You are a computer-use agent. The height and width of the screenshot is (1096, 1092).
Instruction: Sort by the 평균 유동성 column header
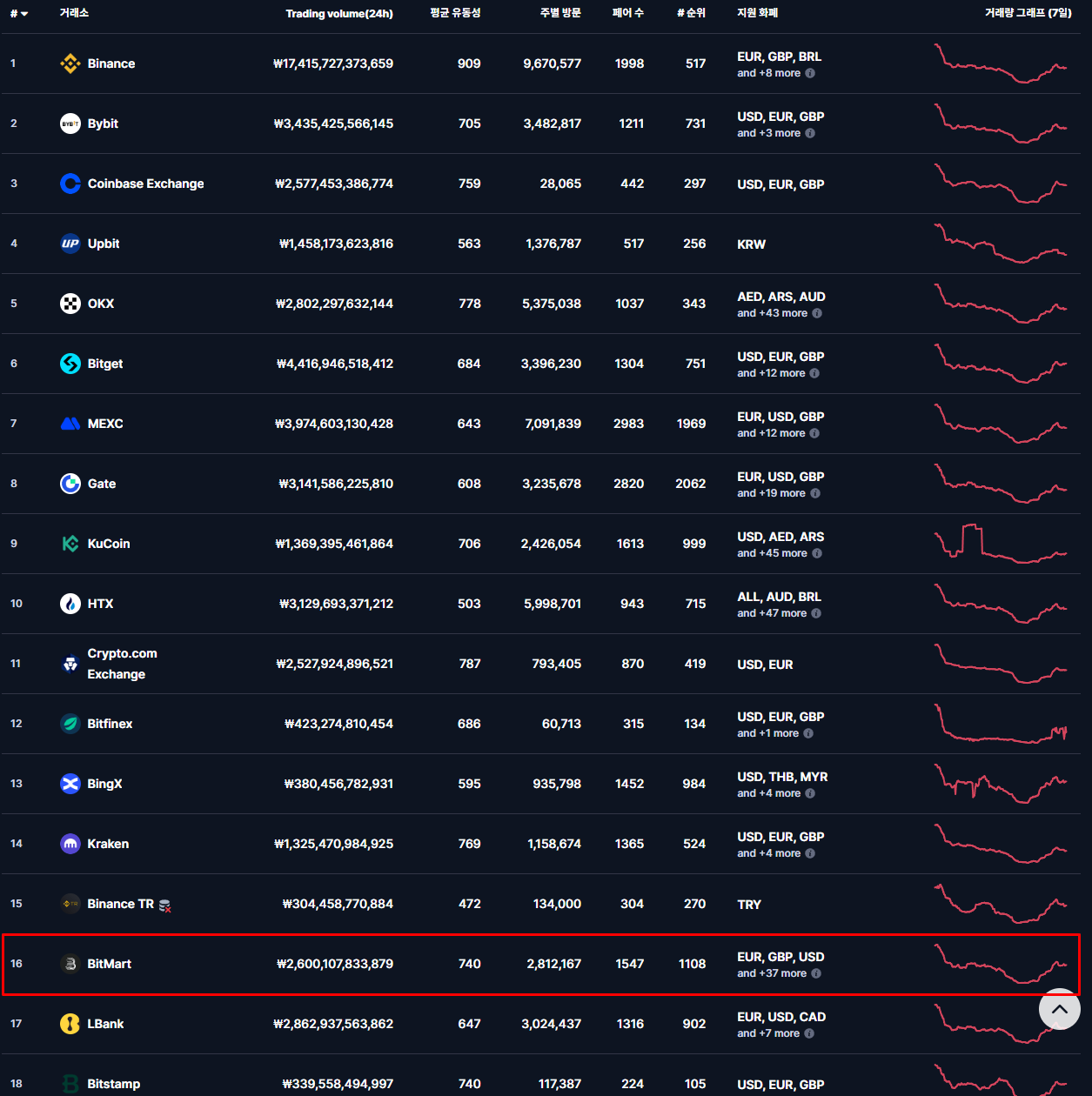click(455, 13)
